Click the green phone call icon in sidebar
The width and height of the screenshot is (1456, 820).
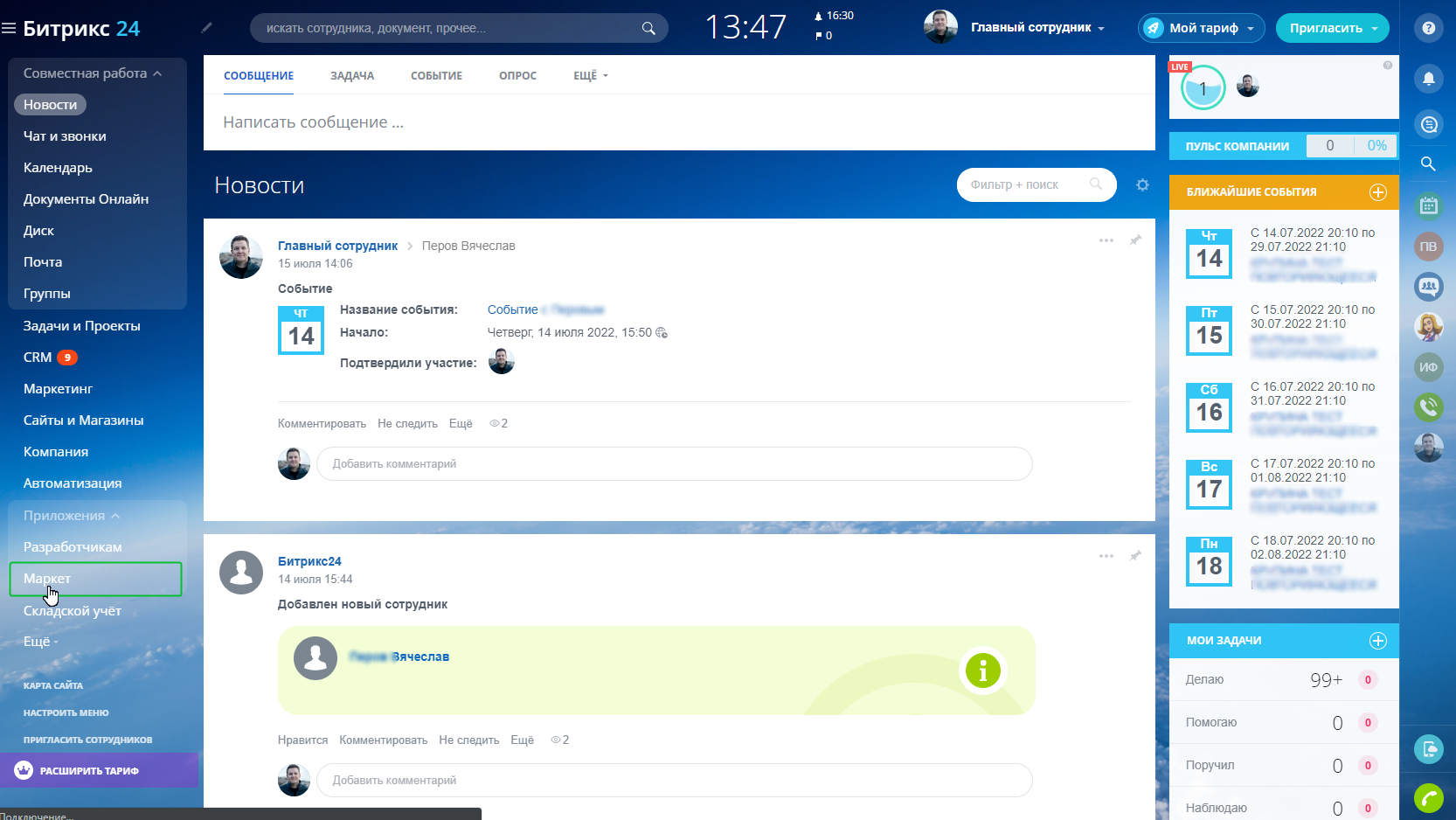(1428, 407)
